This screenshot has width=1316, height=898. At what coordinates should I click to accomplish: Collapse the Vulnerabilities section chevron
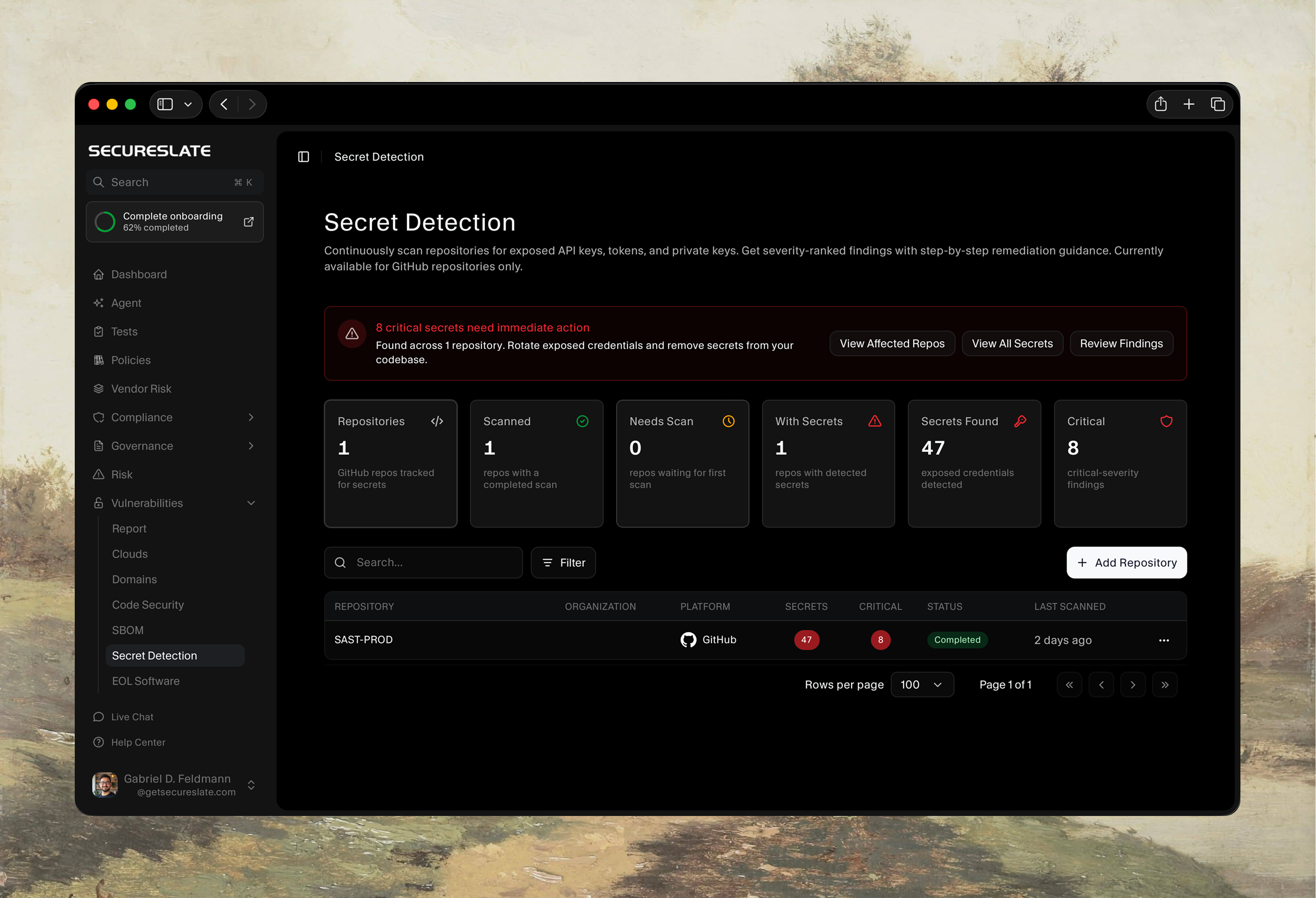(x=251, y=503)
